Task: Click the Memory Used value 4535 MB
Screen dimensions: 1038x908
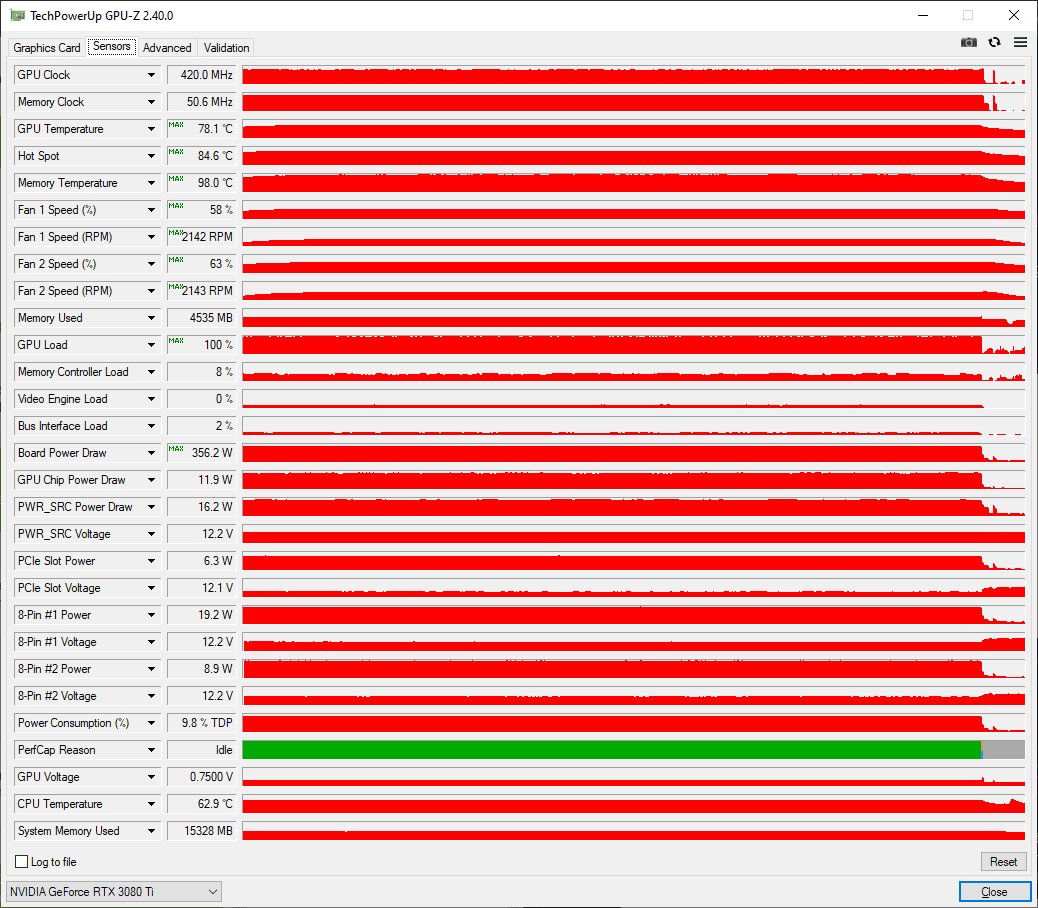Action: [x=201, y=318]
